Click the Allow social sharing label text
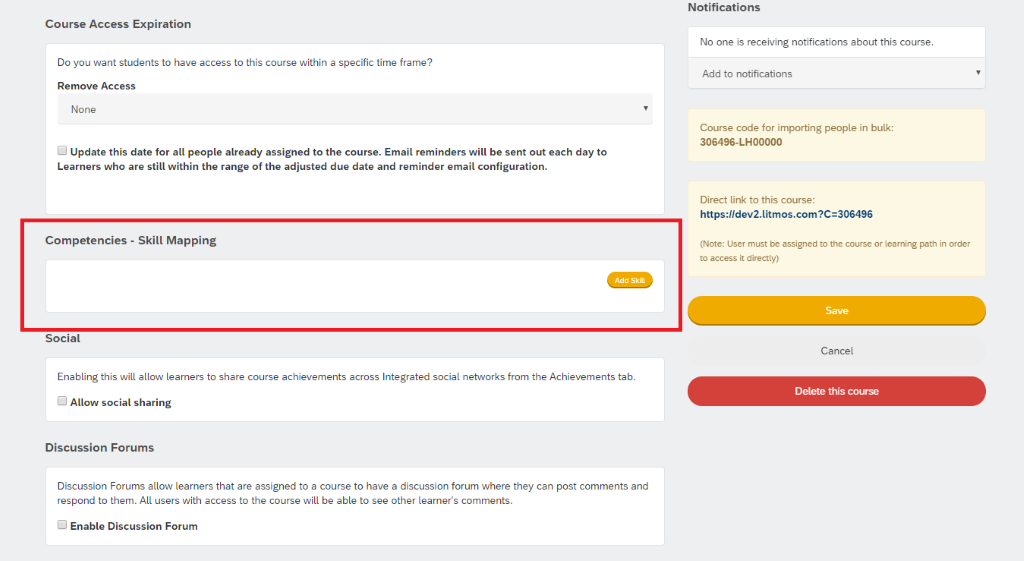Viewport: 1024px width, 561px height. pos(121,402)
